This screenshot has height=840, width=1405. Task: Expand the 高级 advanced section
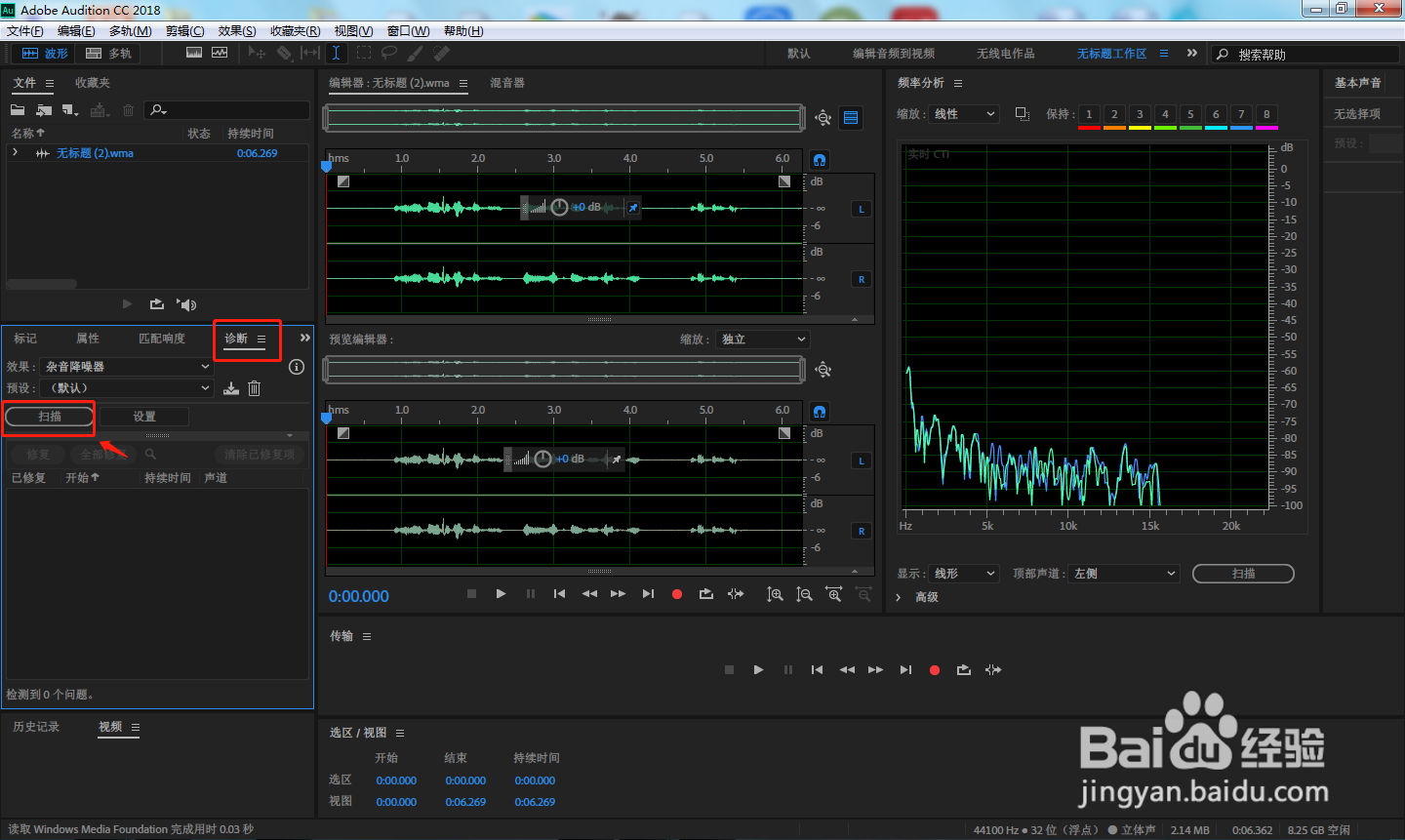(x=898, y=597)
